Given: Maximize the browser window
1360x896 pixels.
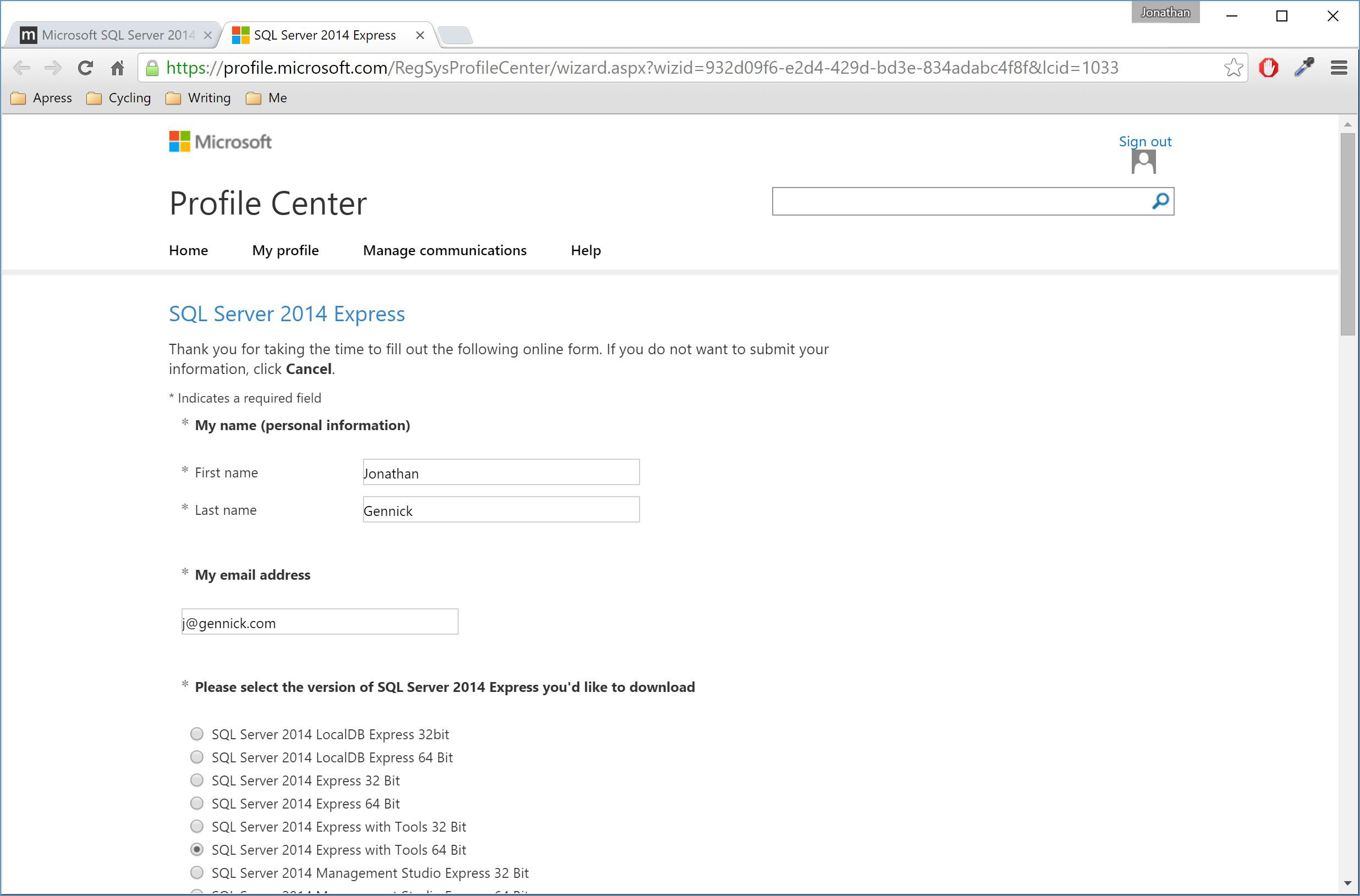Looking at the screenshot, I should click(x=1282, y=16).
